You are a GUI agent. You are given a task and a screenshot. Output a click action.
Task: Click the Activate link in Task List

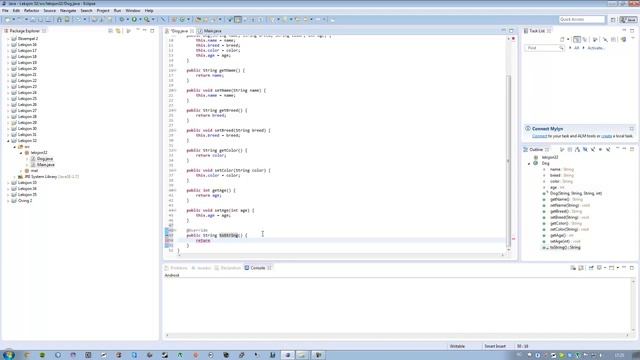click(x=596, y=48)
